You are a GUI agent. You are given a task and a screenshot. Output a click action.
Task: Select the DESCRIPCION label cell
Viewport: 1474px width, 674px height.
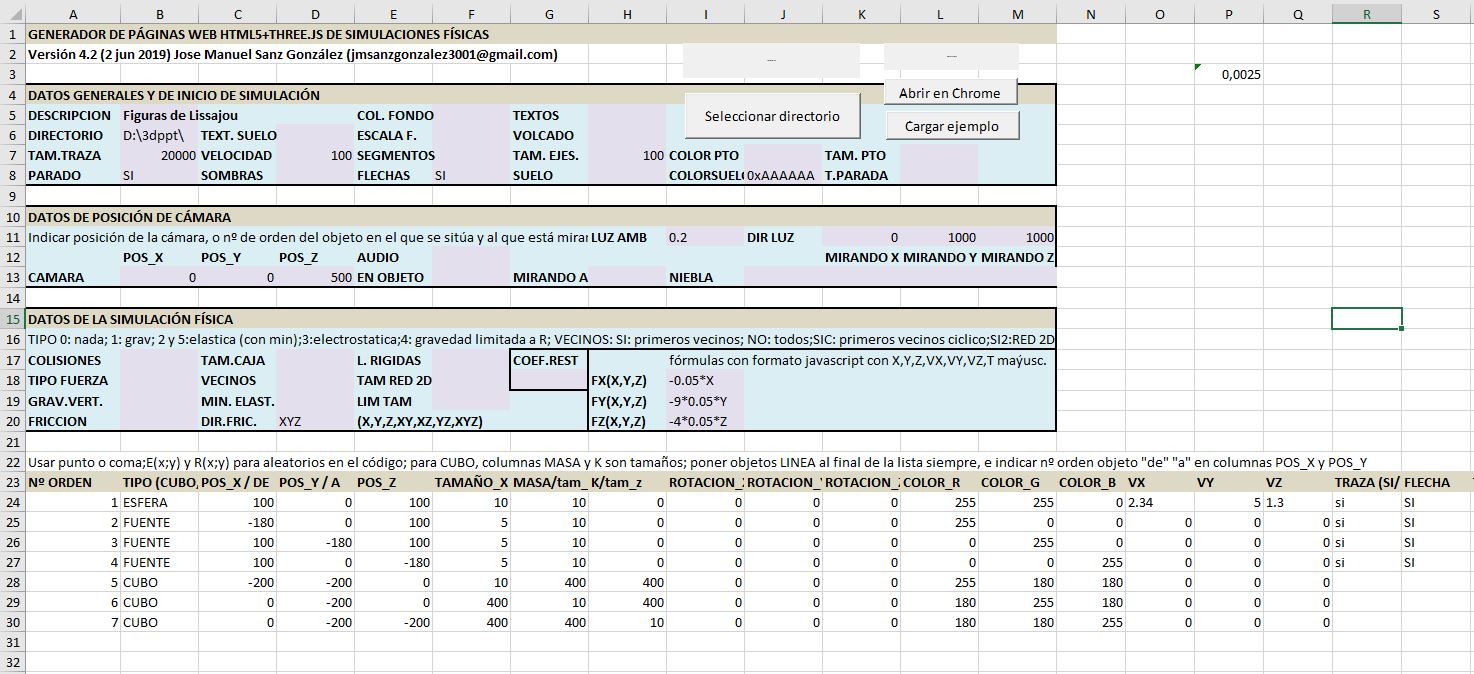click(73, 115)
